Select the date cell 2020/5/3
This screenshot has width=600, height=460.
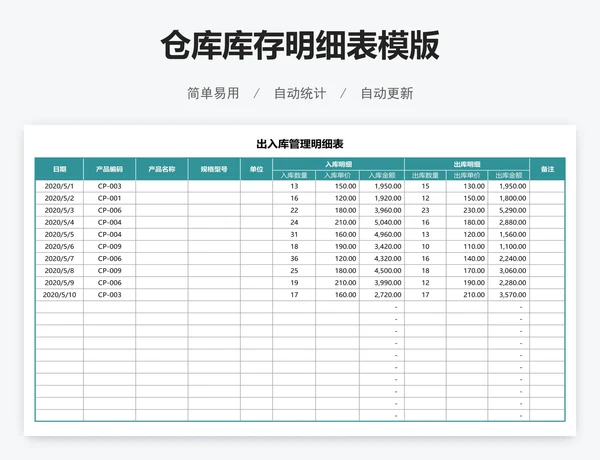(59, 210)
